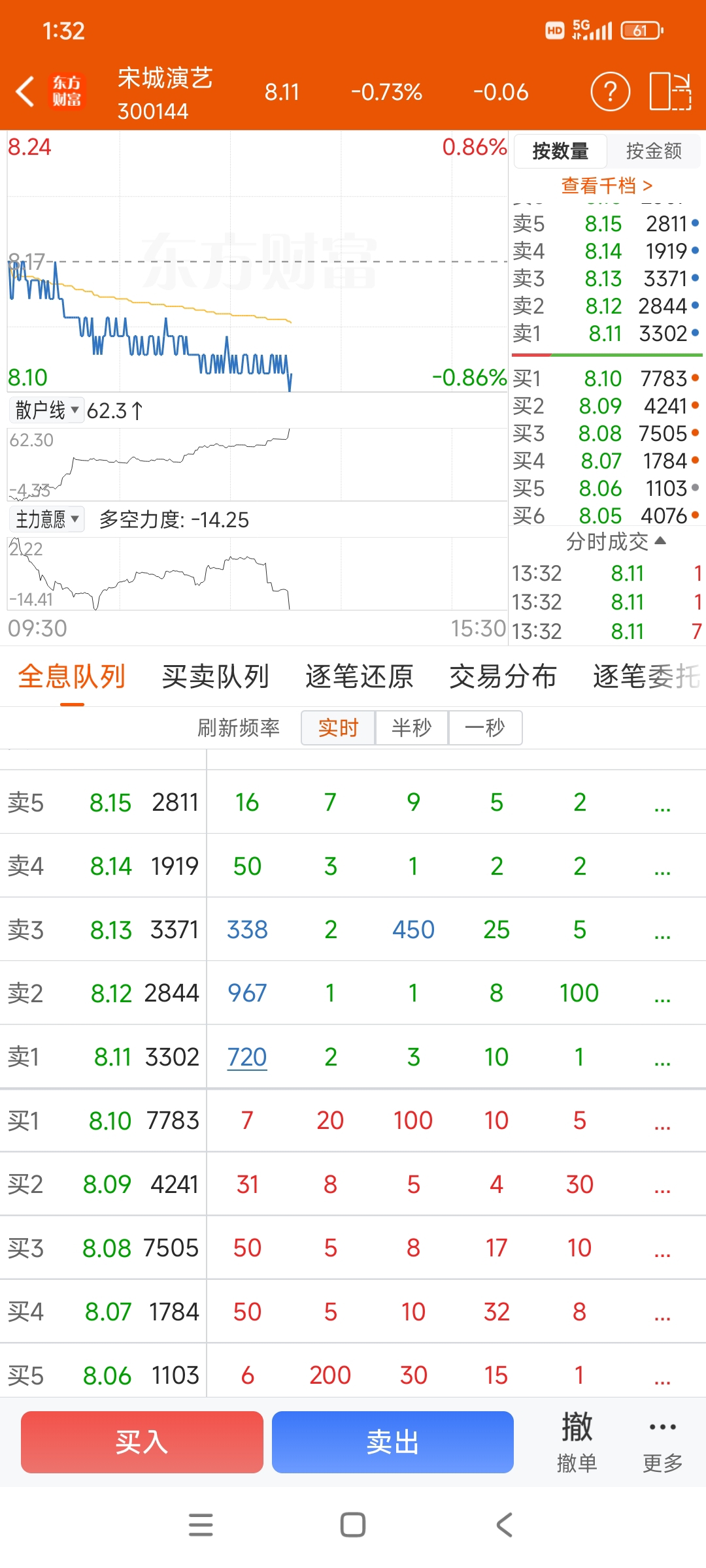Screen dimensions: 706x1568
Task: Tap the last 13:32 8.11 7 trade row
Action: pos(607,631)
